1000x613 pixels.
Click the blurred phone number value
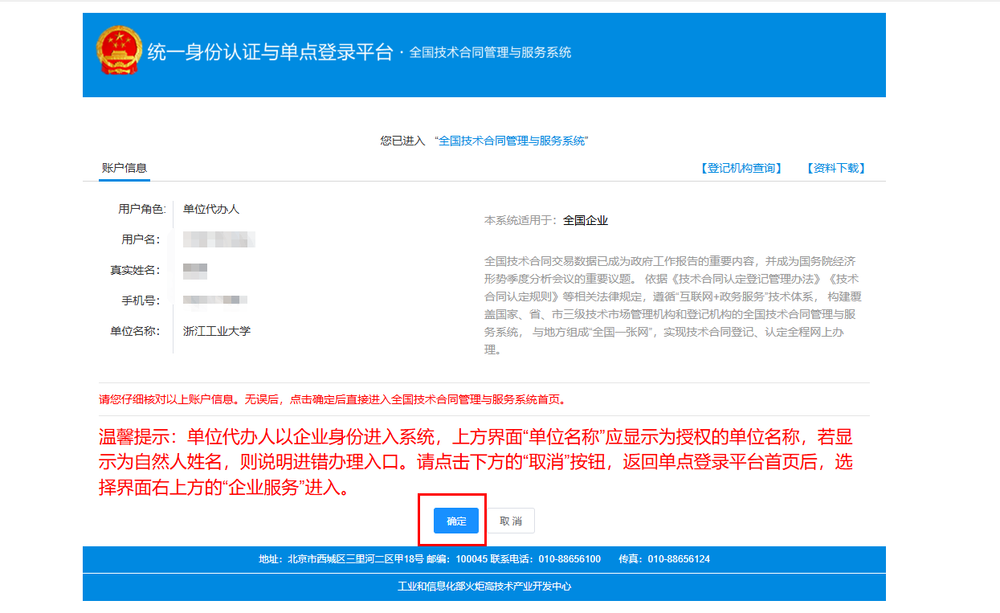click(215, 300)
